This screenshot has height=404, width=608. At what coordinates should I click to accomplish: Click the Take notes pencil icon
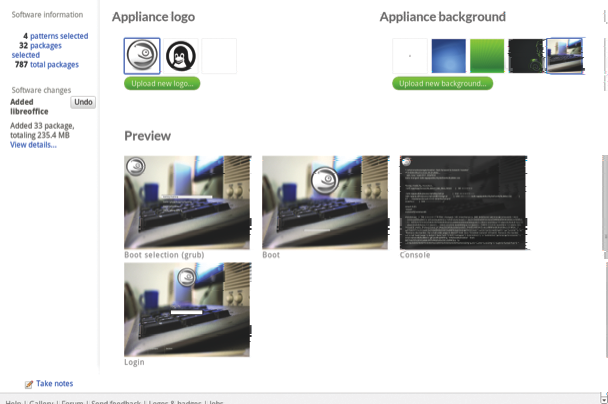pos(29,384)
